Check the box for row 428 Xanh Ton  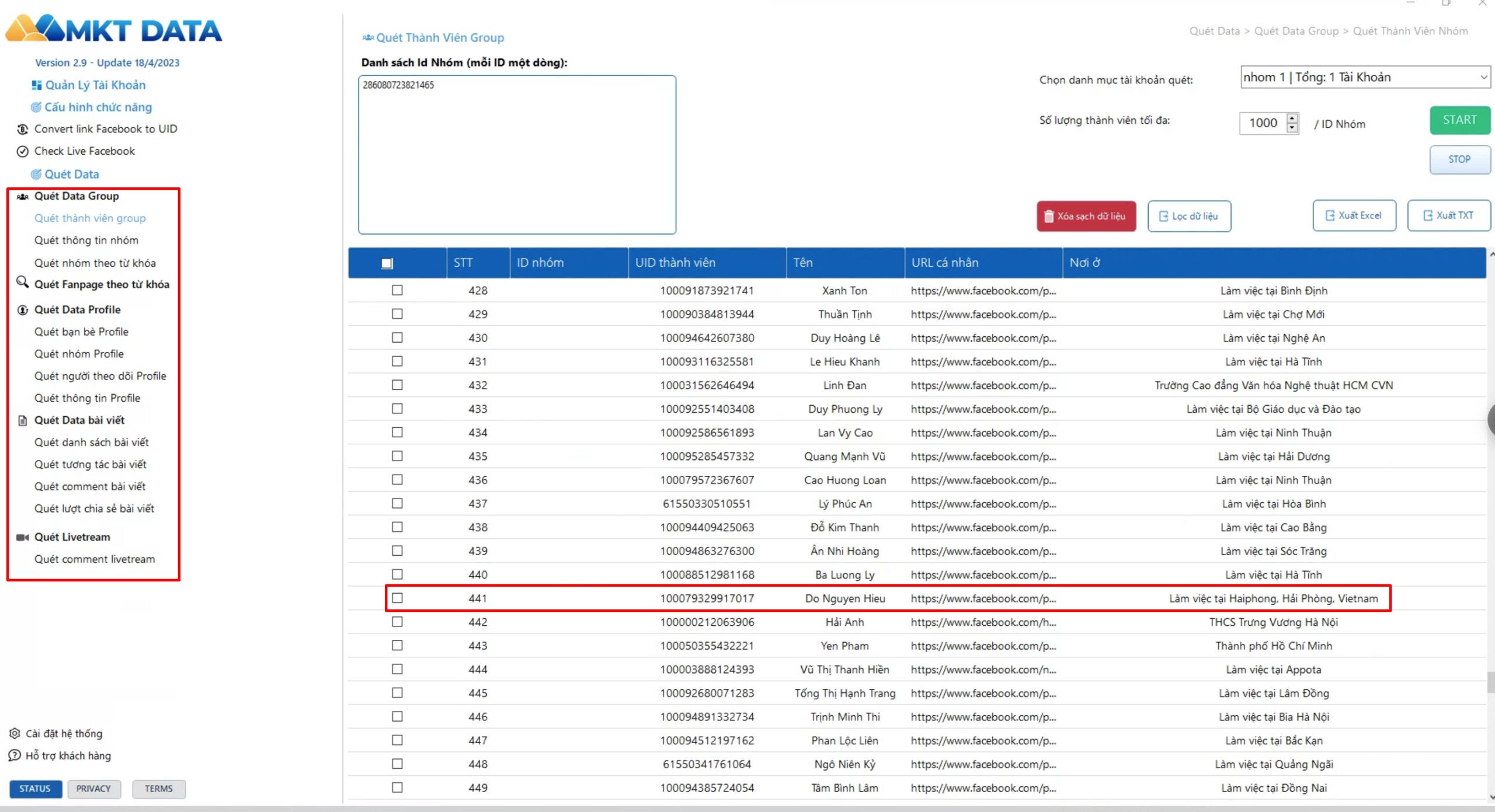click(x=397, y=290)
